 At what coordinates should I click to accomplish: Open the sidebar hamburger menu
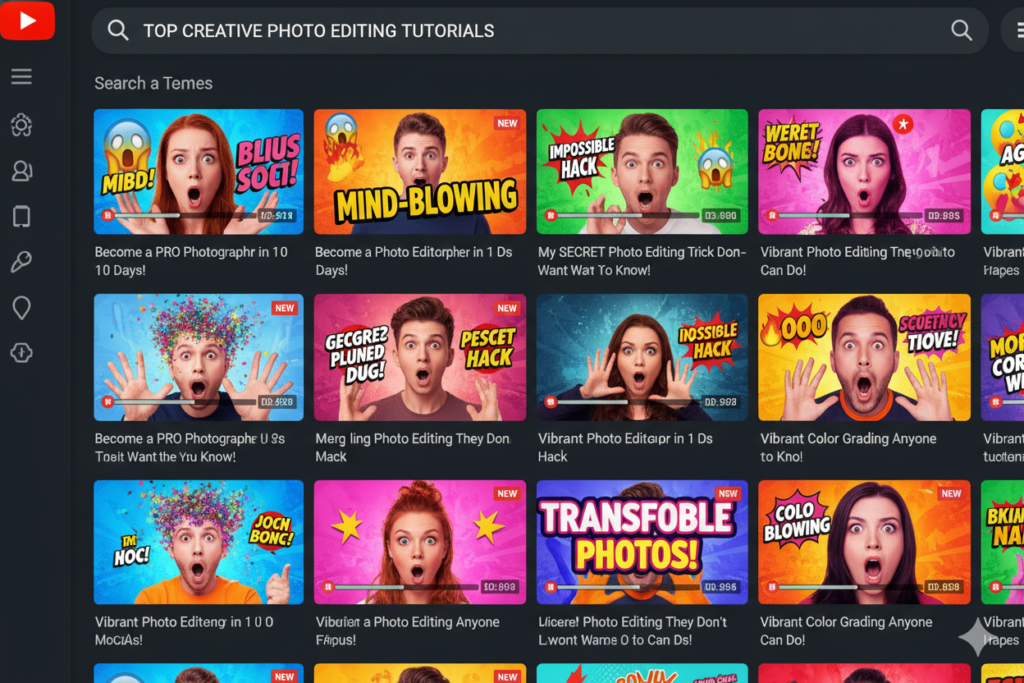(x=21, y=75)
